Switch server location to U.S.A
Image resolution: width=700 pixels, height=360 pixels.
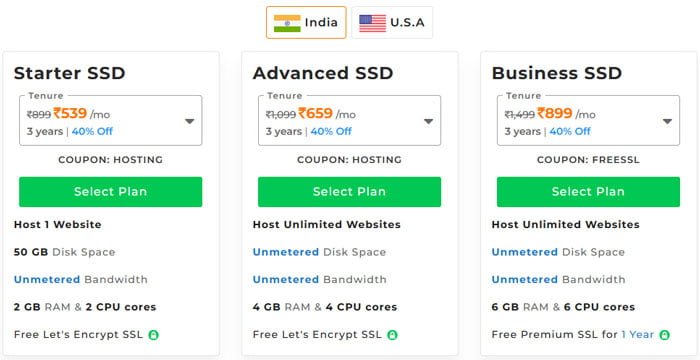(392, 22)
